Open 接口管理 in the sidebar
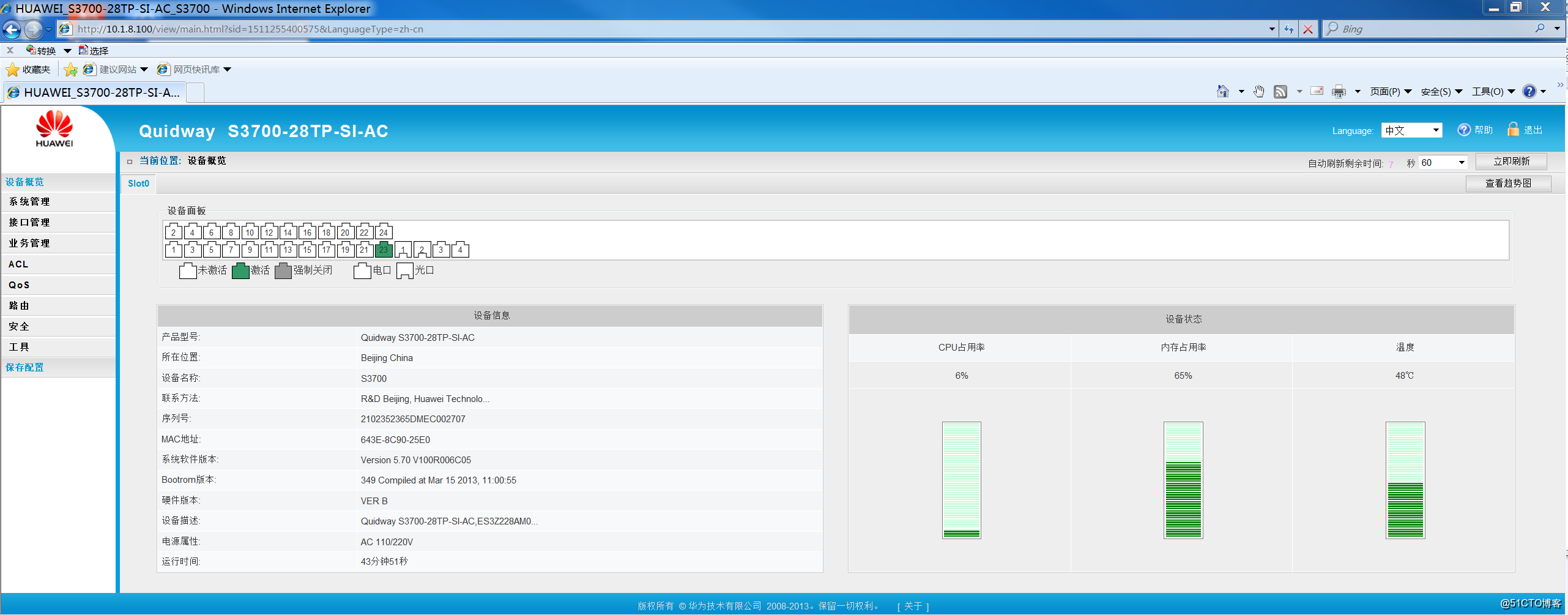1568x615 pixels. 58,222
